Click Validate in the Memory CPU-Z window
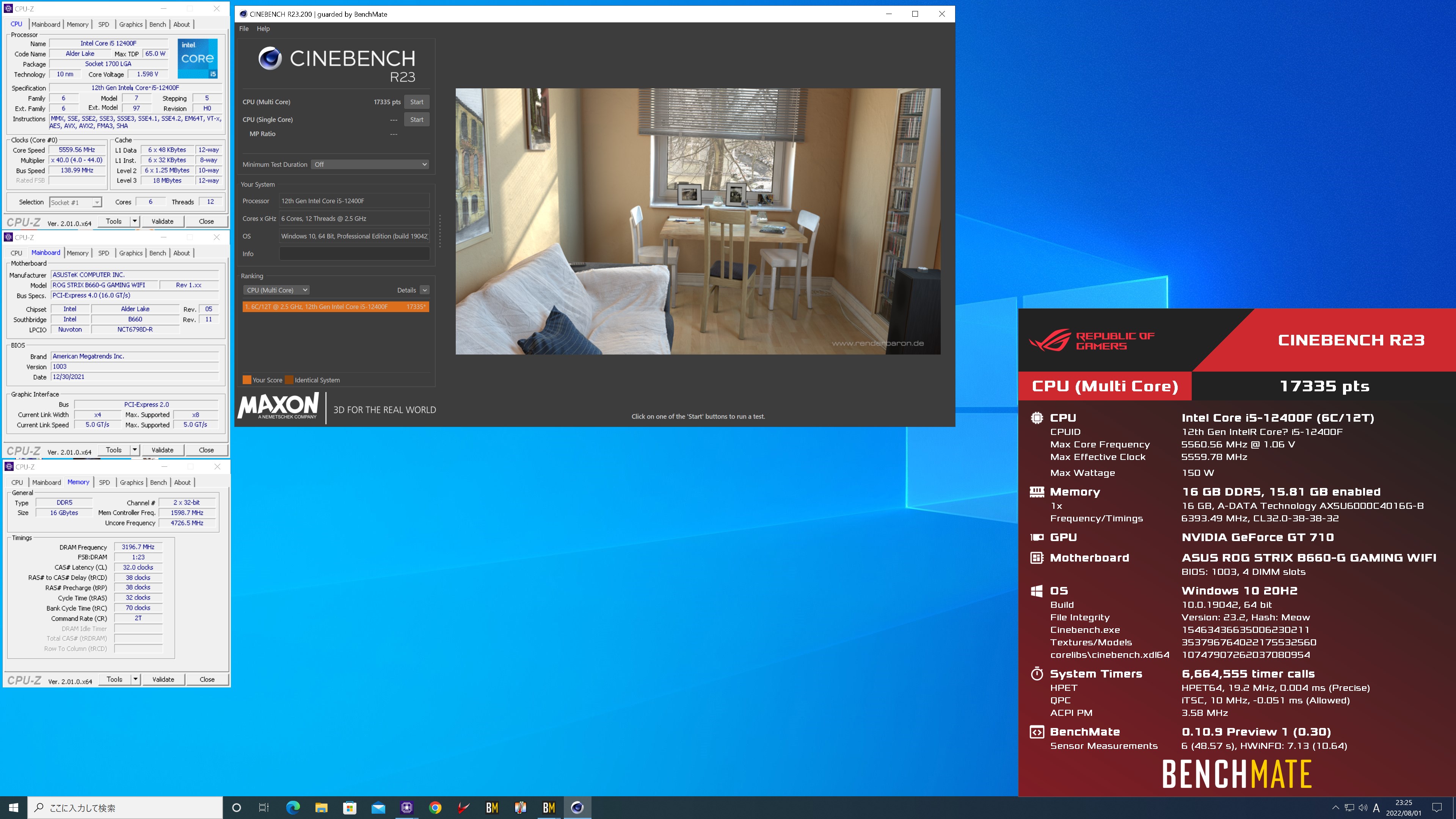 pos(163,679)
